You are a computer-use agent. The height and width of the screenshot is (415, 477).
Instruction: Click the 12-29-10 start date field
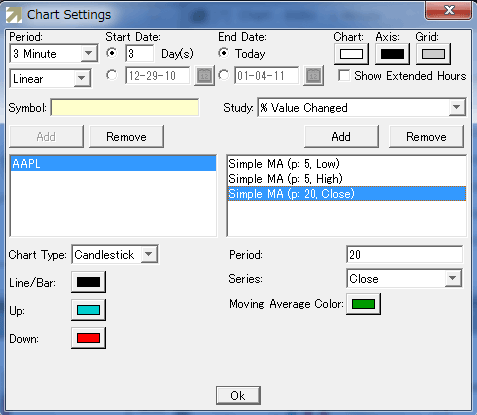(x=158, y=76)
